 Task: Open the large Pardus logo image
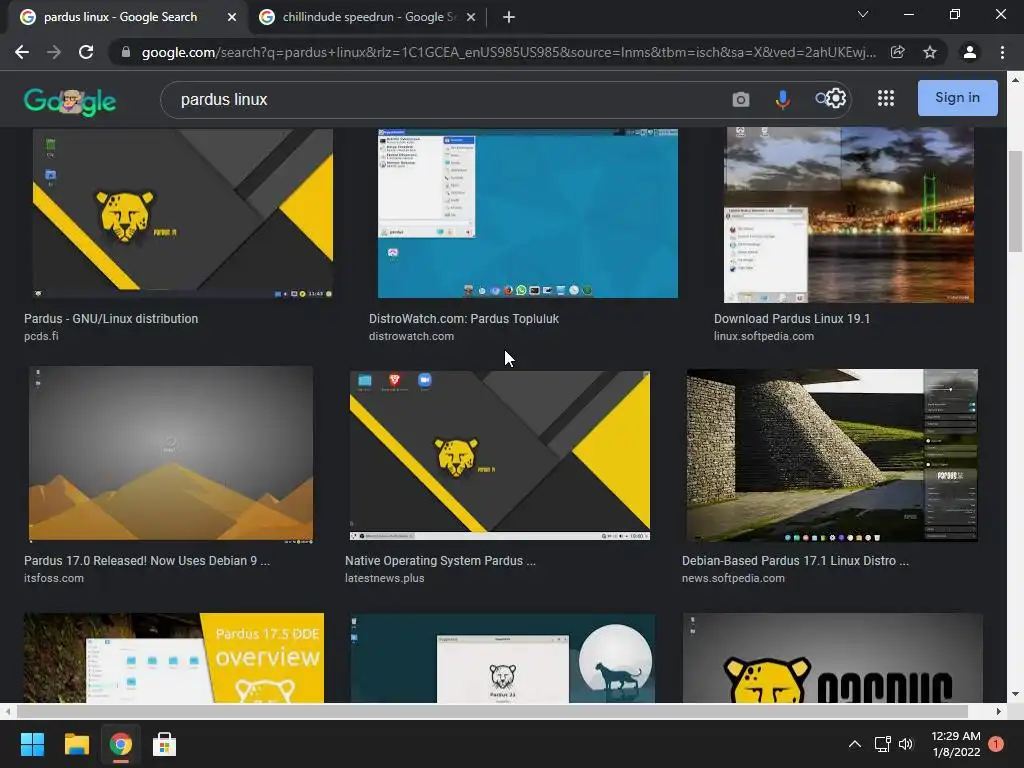pyautogui.click(x=833, y=658)
